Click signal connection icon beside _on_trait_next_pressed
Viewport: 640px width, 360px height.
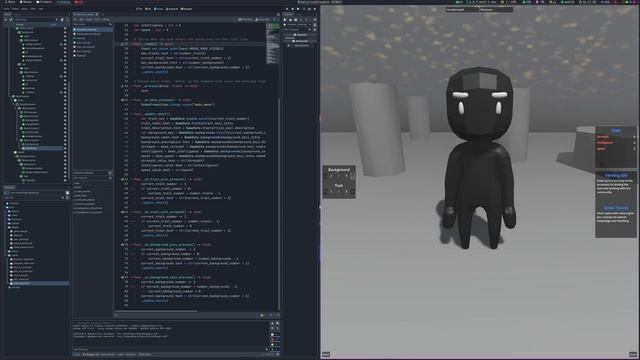point(122,212)
